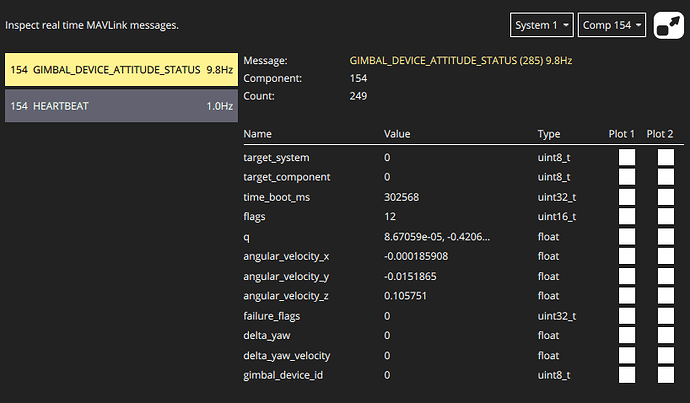Open the Comp 154 dropdown
The width and height of the screenshot is (690, 403).
tap(612, 25)
